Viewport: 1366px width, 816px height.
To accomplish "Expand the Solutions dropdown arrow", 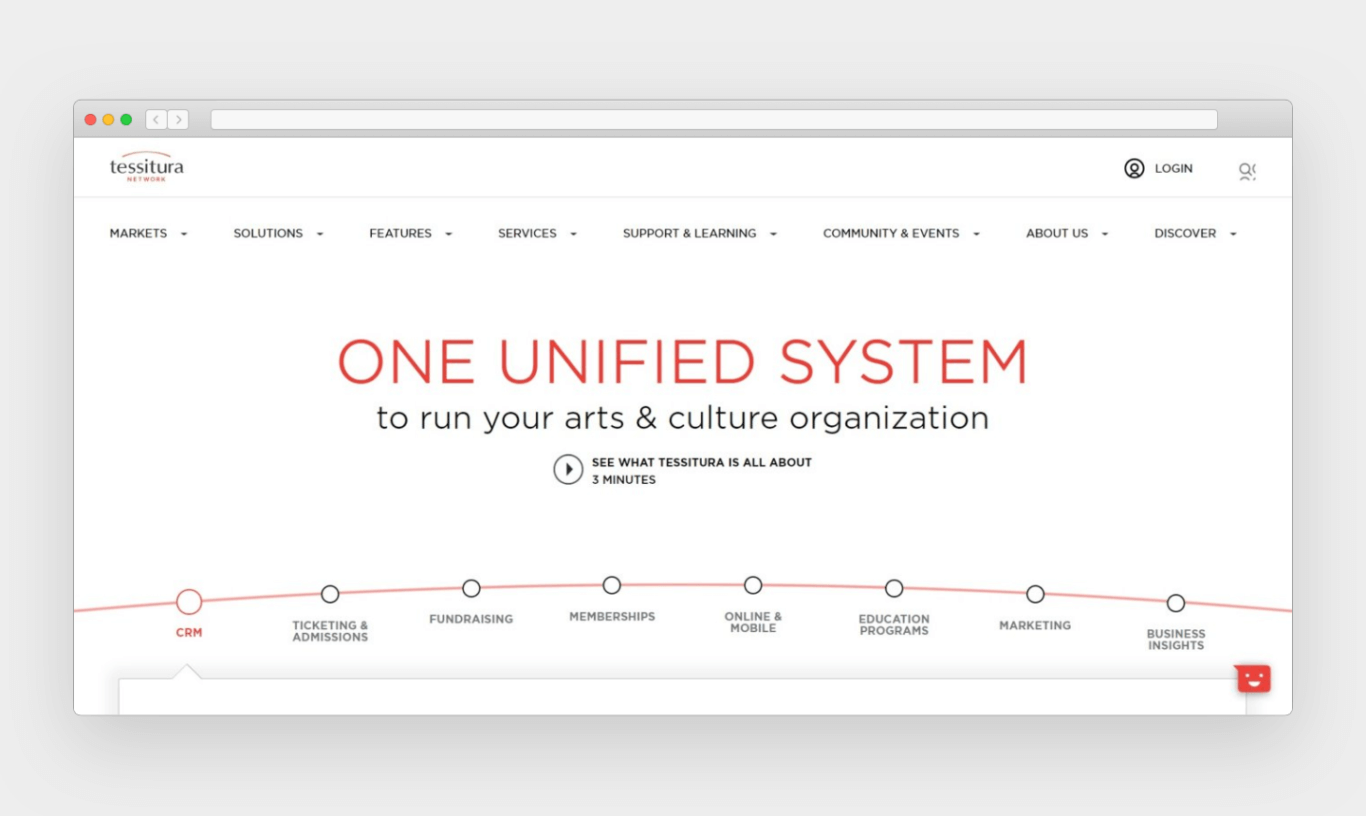I will pyautogui.click(x=320, y=234).
